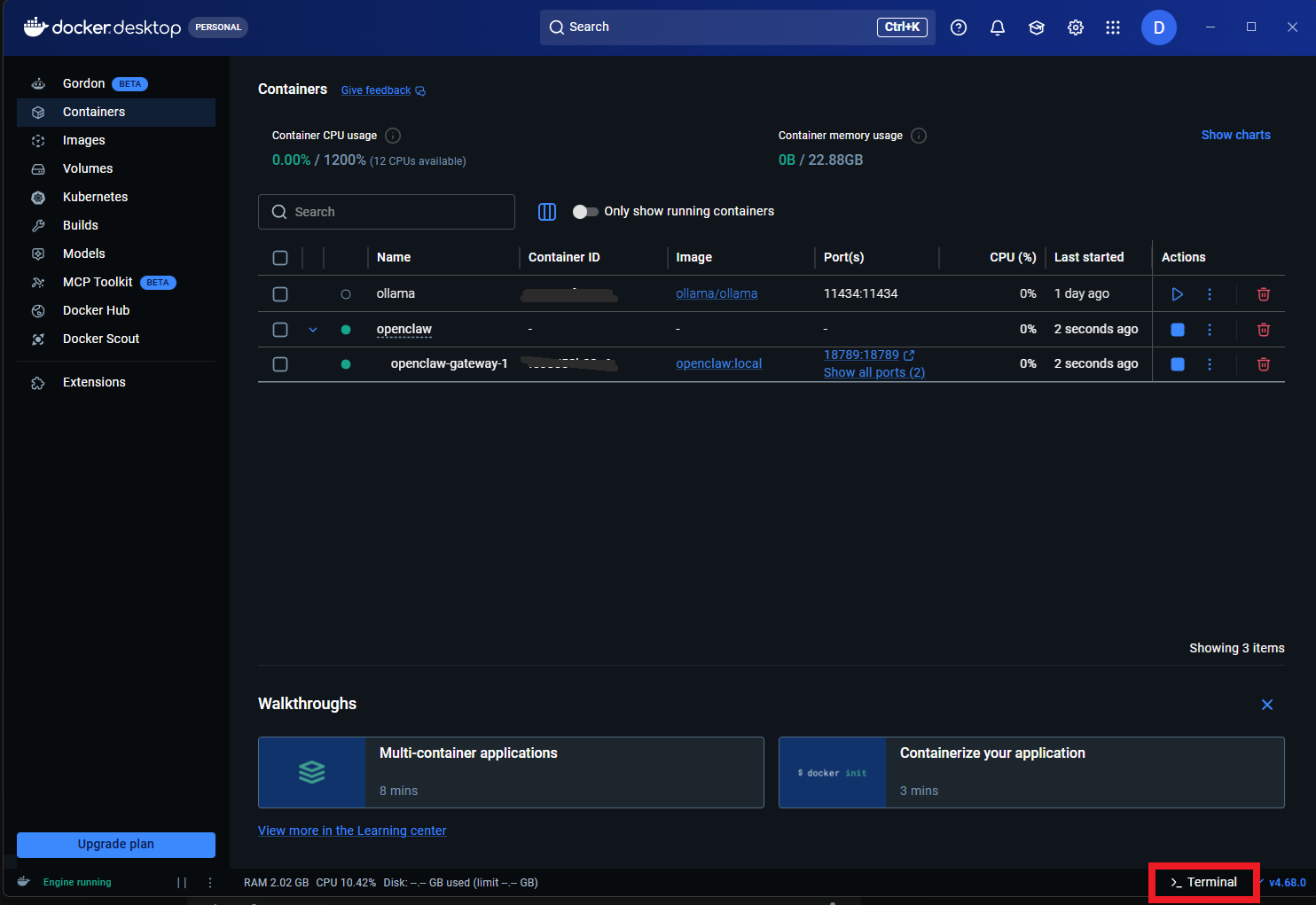Image resolution: width=1316 pixels, height=905 pixels.
Task: Click the openclaw-gateway-1 container name
Action: (449, 364)
